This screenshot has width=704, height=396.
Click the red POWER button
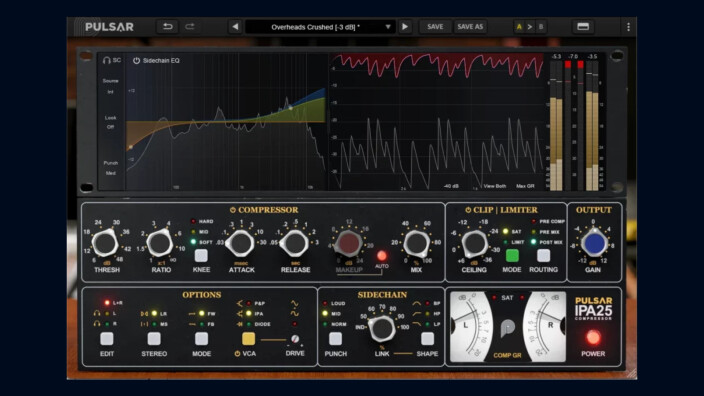[593, 338]
